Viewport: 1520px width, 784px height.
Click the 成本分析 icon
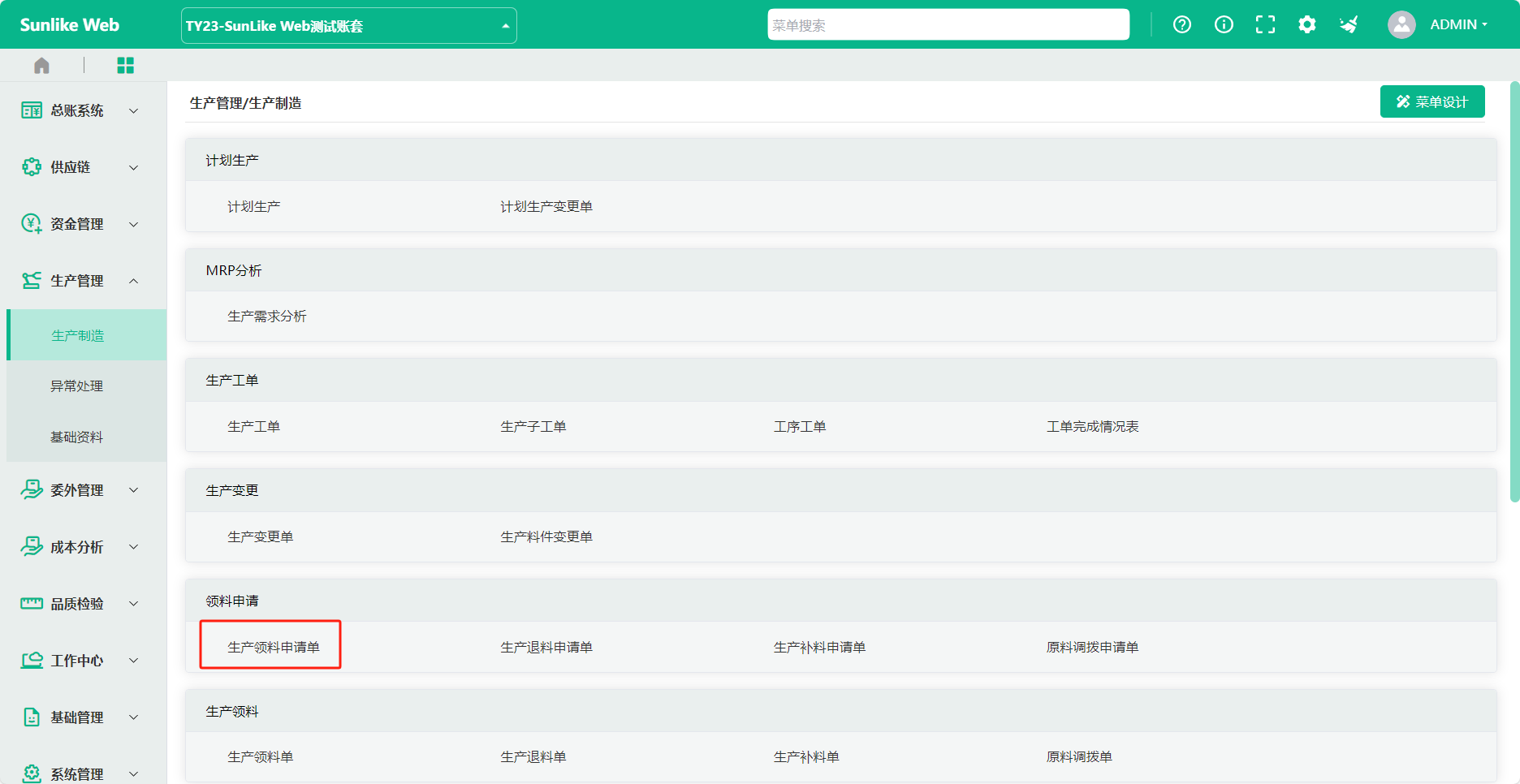click(x=32, y=546)
